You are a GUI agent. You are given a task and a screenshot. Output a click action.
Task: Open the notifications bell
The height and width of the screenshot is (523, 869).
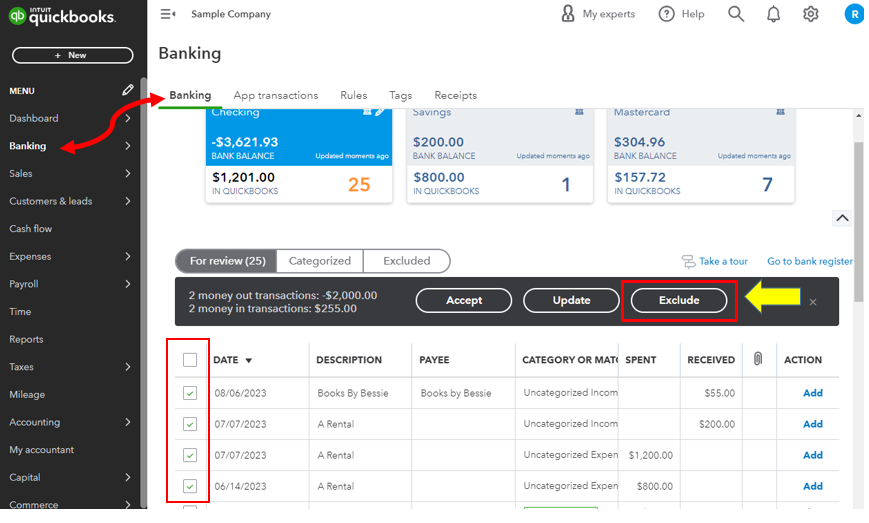[773, 14]
